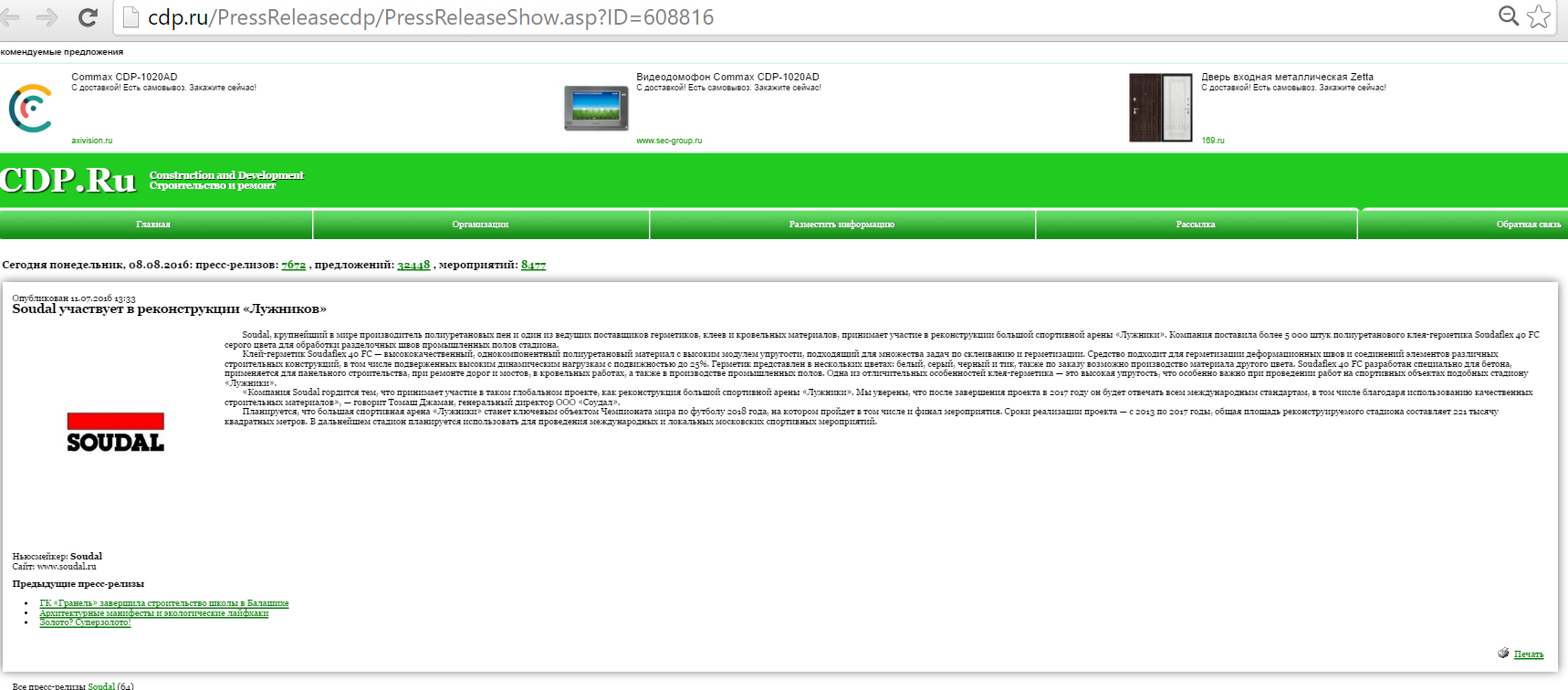This screenshot has height=690, width=1568.
Task: Open the Архитектурные манифесты press release link
Action: pos(154,613)
